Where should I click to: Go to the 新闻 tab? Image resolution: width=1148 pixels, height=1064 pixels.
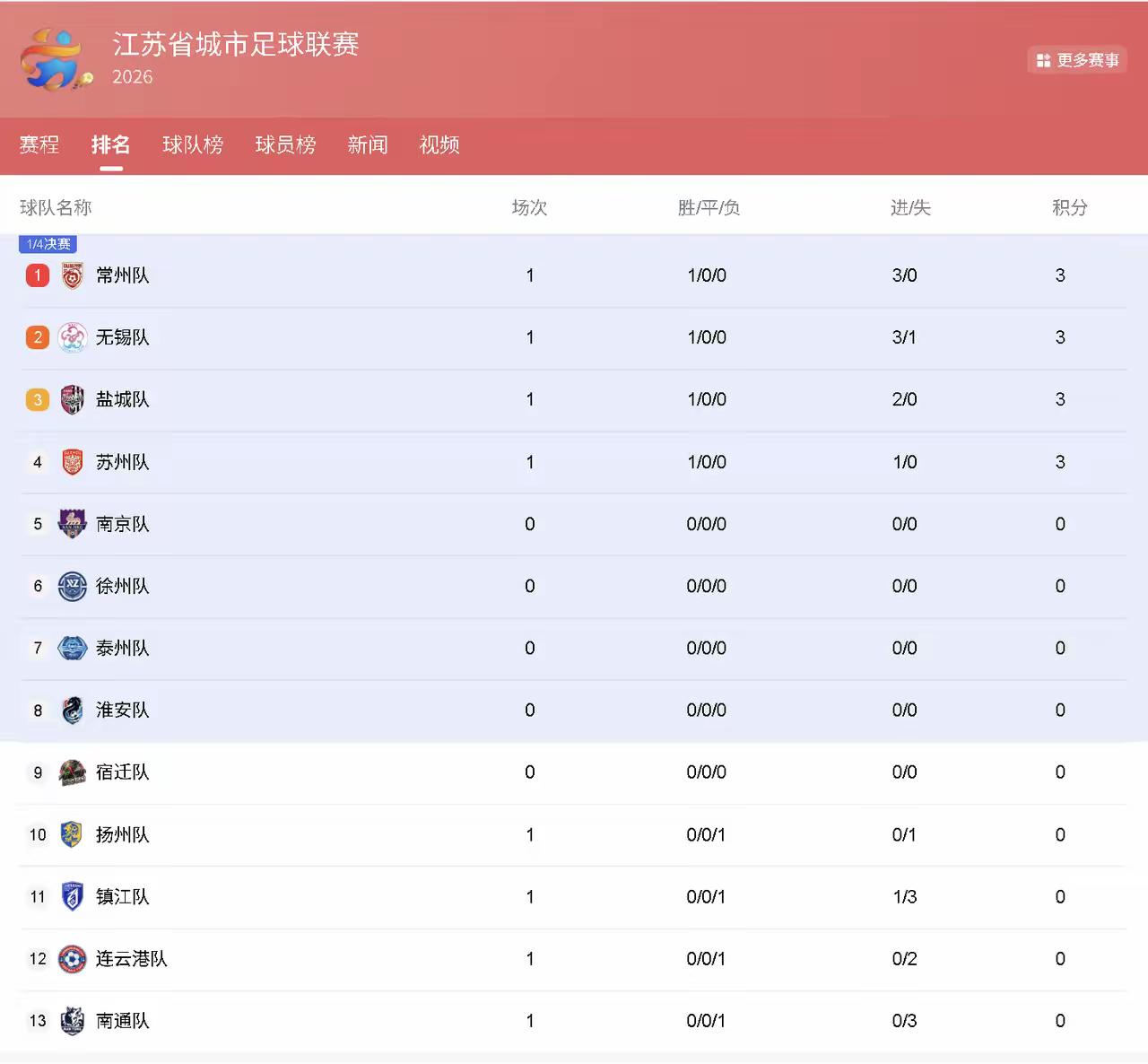(368, 144)
